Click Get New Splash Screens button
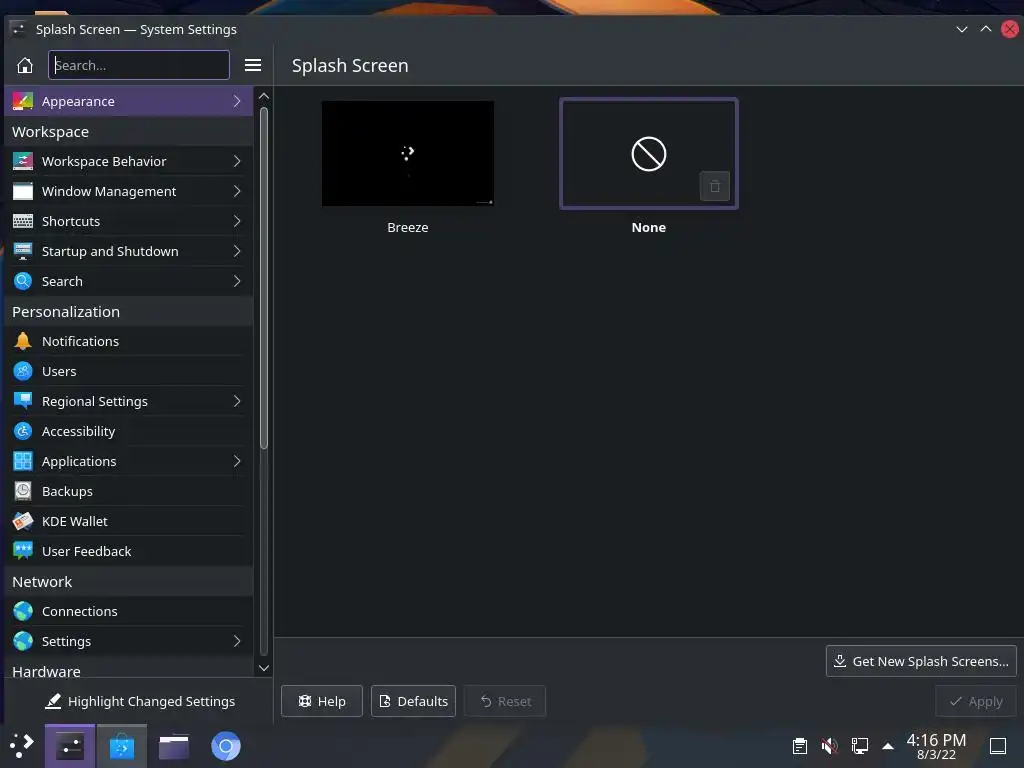The height and width of the screenshot is (768, 1024). pos(921,661)
